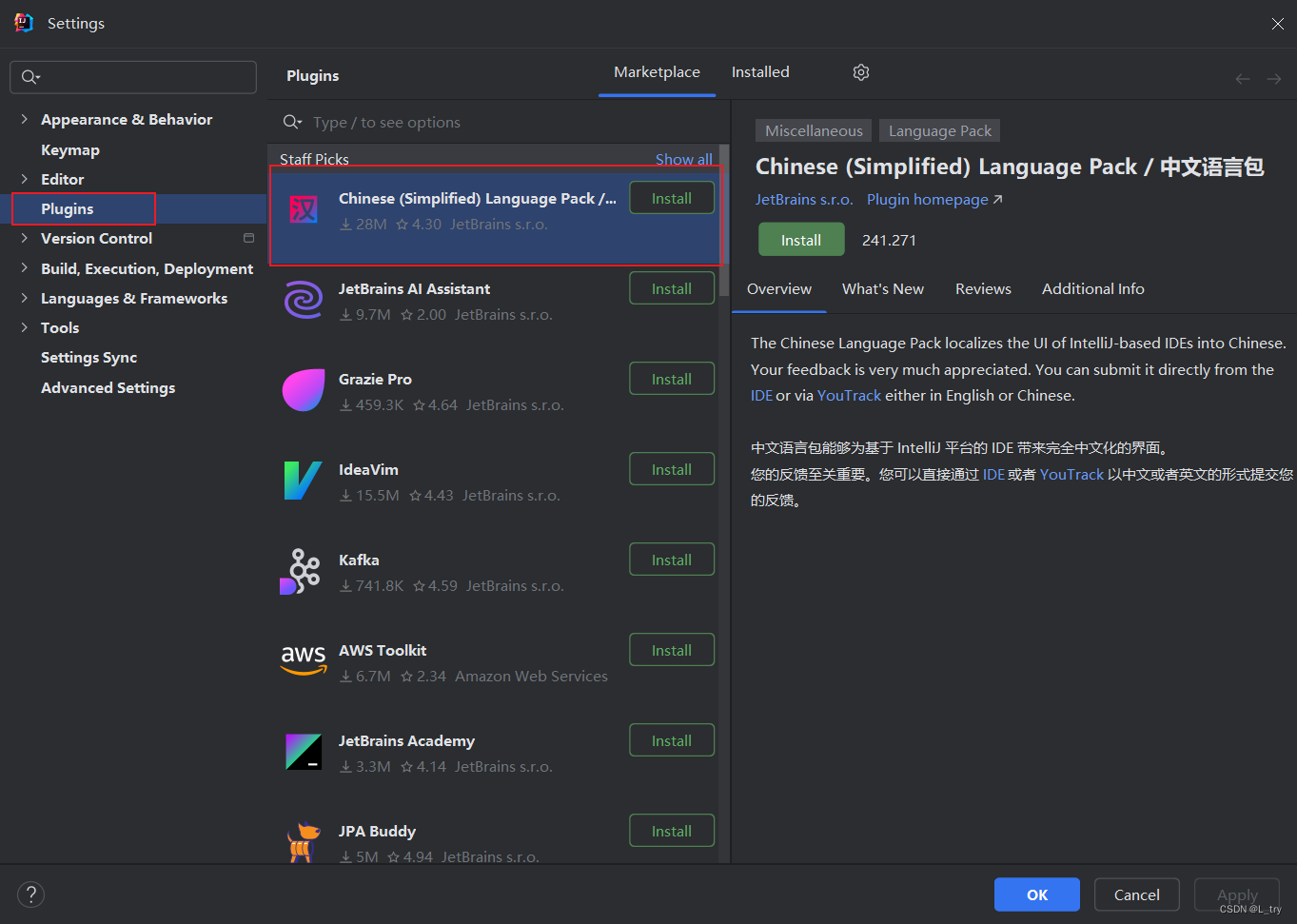Install Chinese Language Pack from list

(x=672, y=198)
